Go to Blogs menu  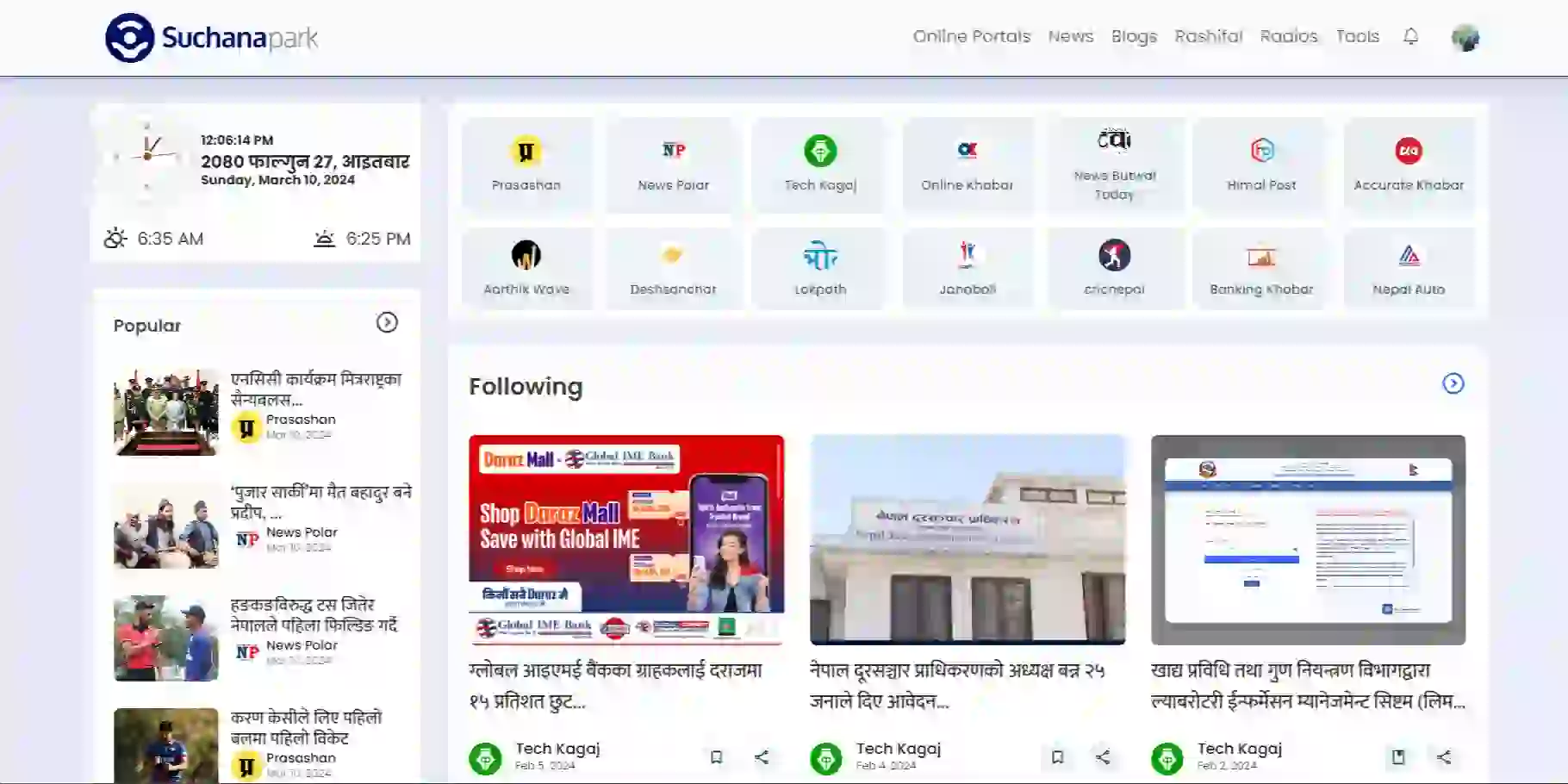tap(1134, 36)
